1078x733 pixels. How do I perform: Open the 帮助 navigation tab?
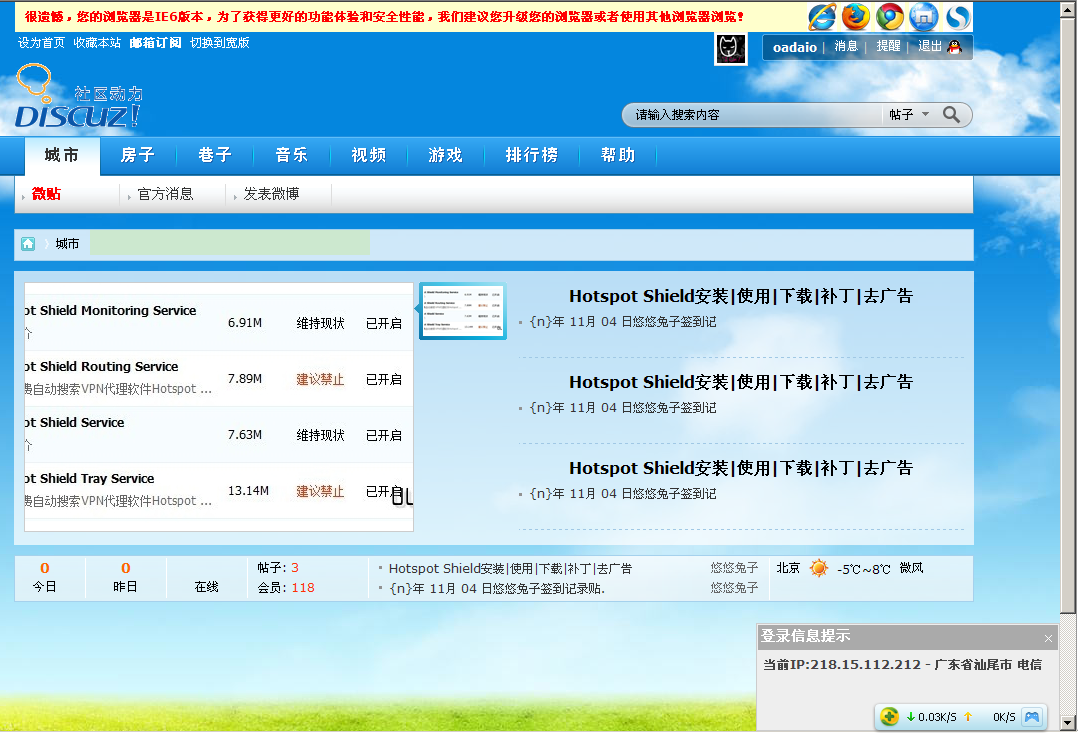point(618,155)
